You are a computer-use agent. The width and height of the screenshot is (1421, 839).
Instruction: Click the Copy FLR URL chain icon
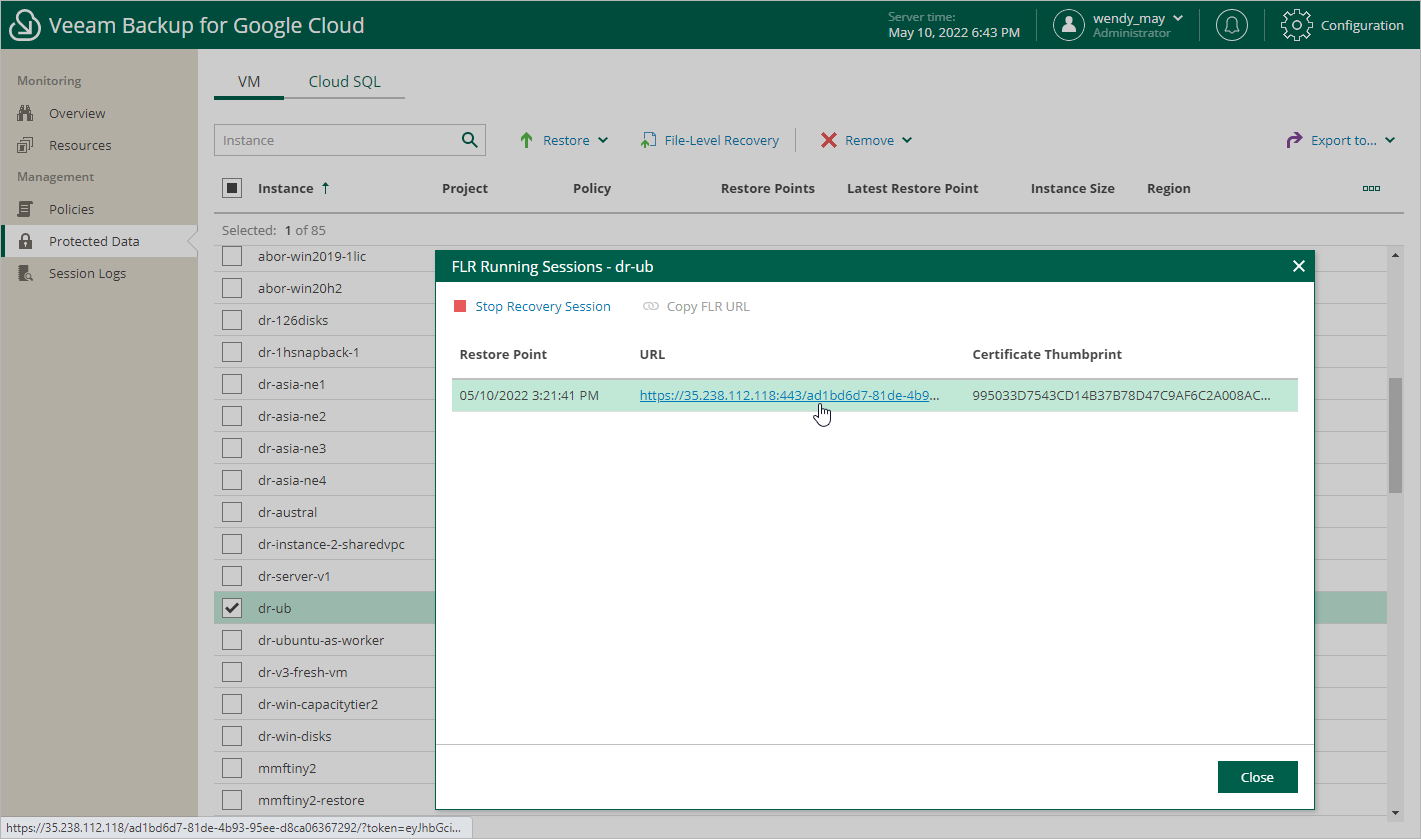pos(651,306)
